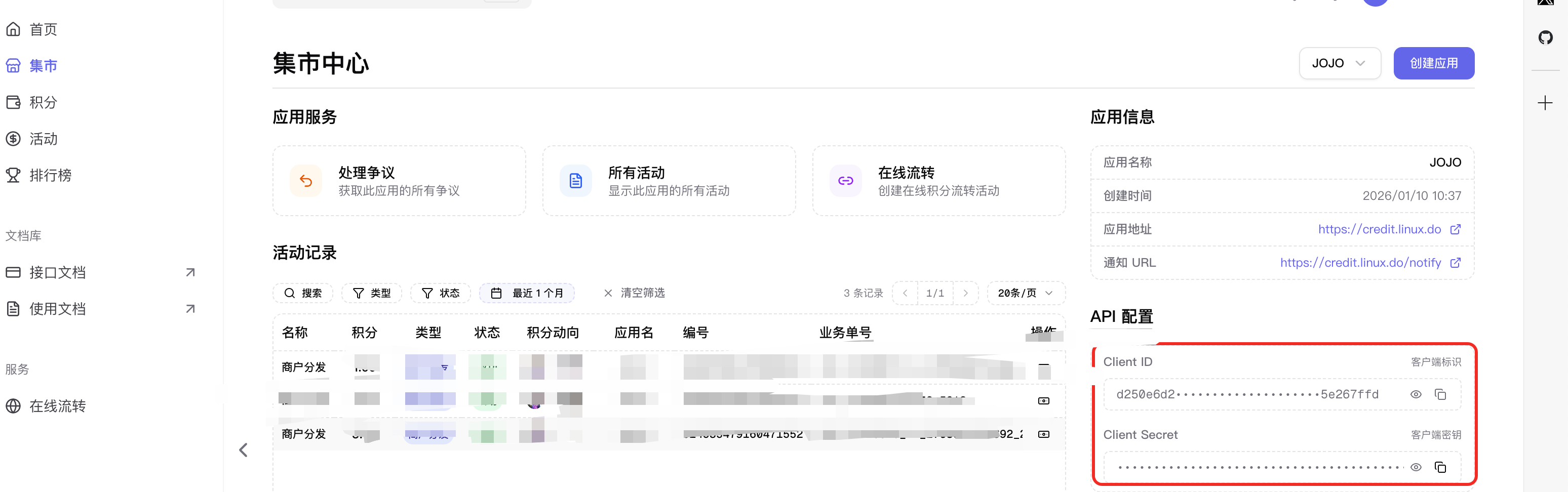This screenshot has width=1568, height=492.
Task: Click the plus icon in right sidebar
Action: coord(1545,102)
